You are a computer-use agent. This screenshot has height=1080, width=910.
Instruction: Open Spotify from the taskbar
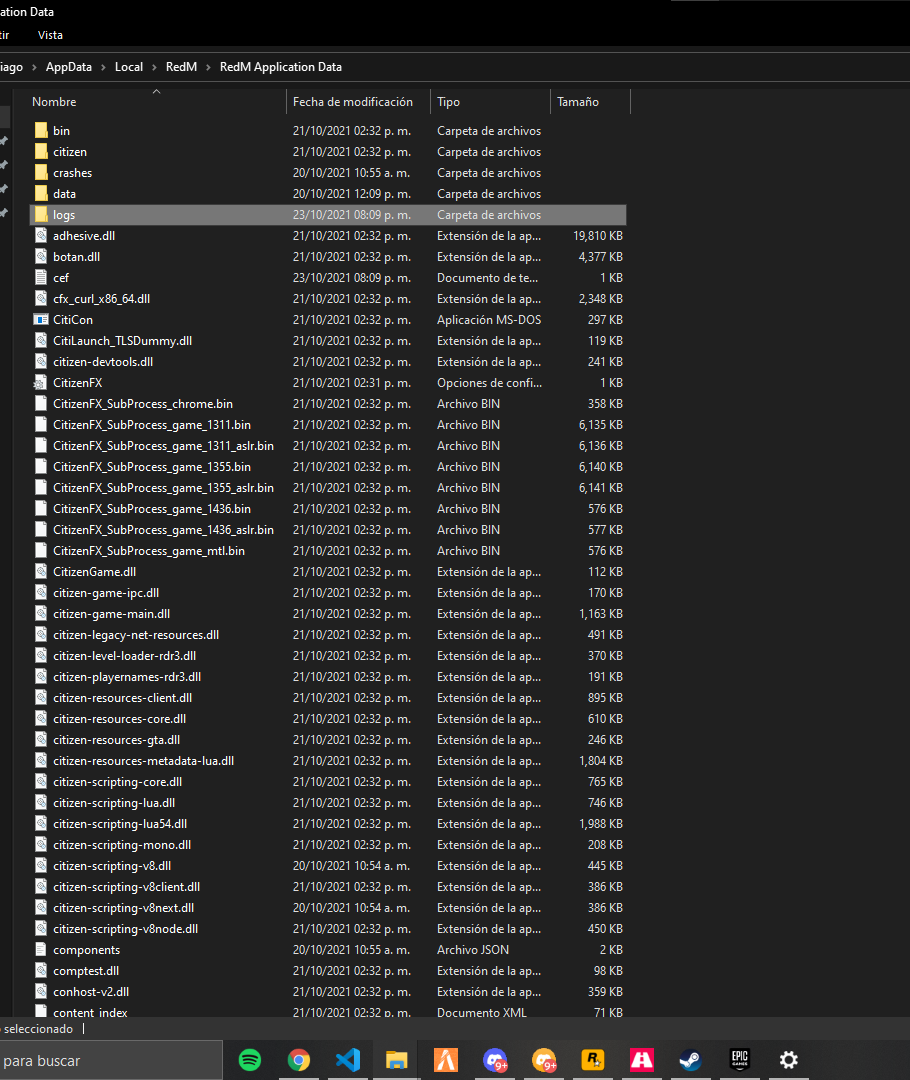pyautogui.click(x=249, y=1060)
